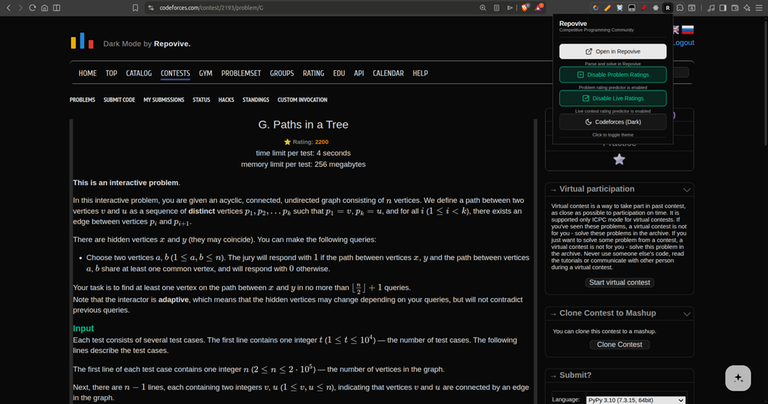Screen dimensions: 768x404
Task: Open the CALENDAR menu item
Action: click(x=388, y=73)
